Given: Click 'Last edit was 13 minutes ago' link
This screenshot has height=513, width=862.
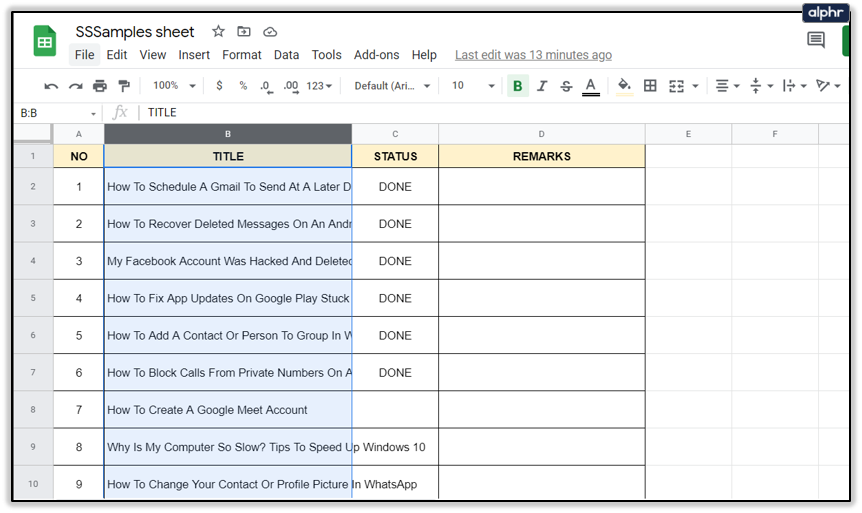Looking at the screenshot, I should pyautogui.click(x=533, y=55).
